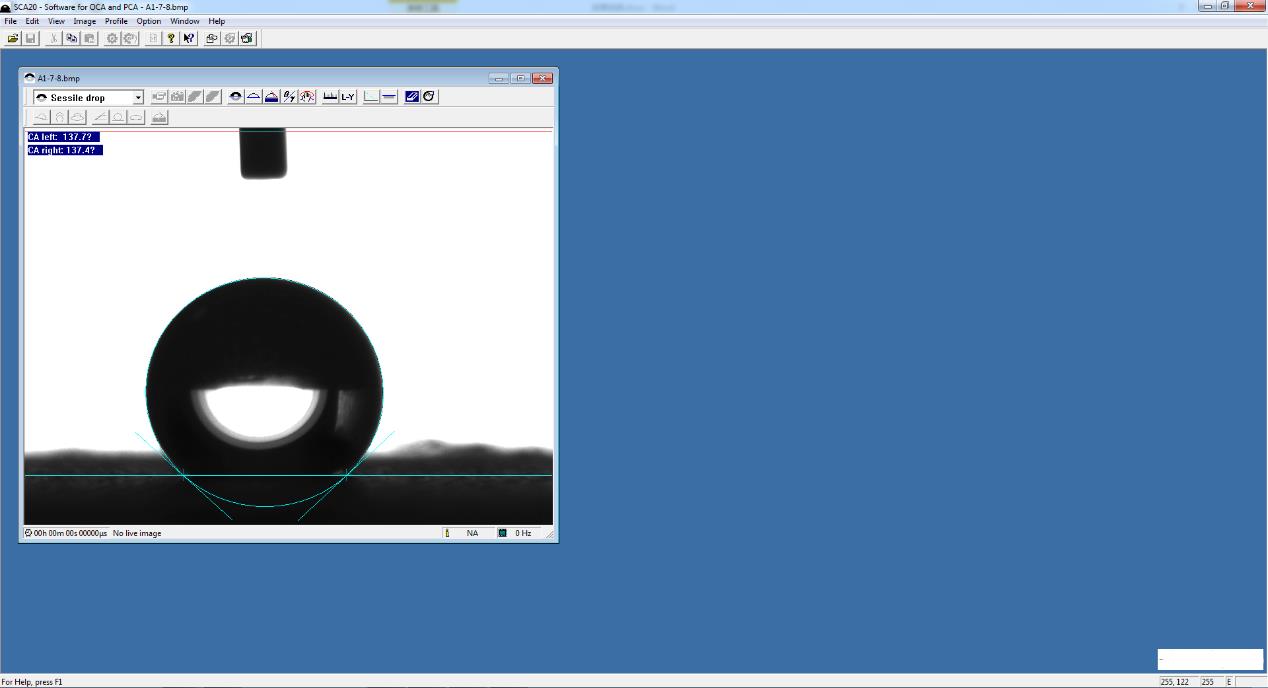1268x688 pixels.
Task: Toggle the horizontal baseline line button
Action: pyautogui.click(x=389, y=97)
